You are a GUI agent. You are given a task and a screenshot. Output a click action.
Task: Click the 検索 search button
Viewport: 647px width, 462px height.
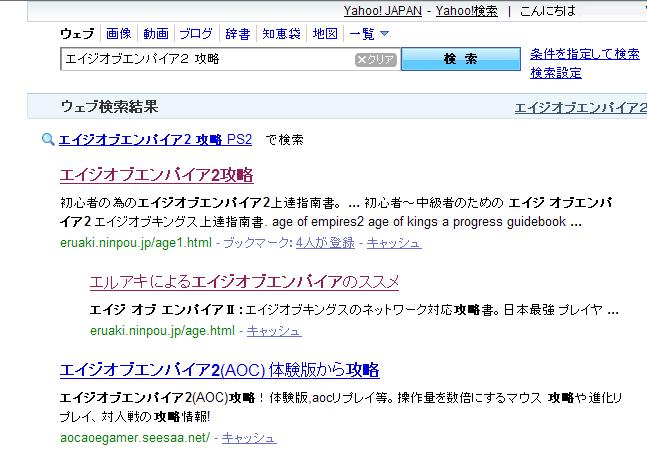click(x=460, y=59)
